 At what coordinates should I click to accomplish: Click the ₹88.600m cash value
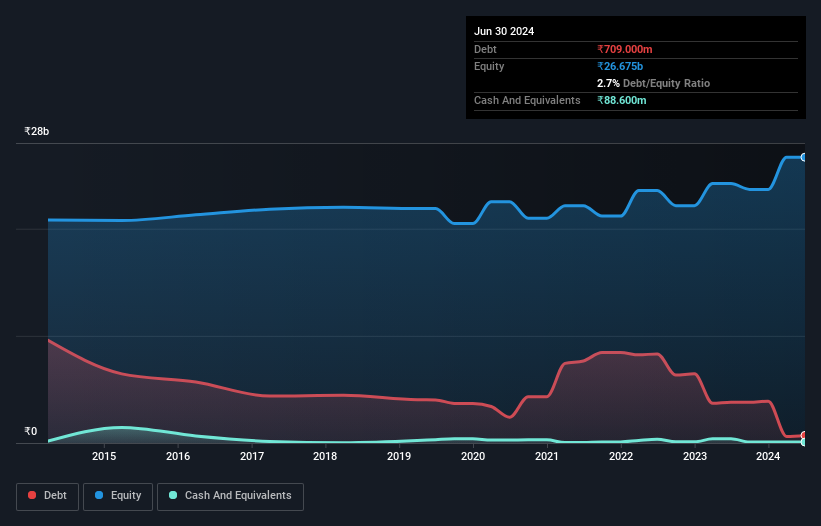[x=622, y=100]
